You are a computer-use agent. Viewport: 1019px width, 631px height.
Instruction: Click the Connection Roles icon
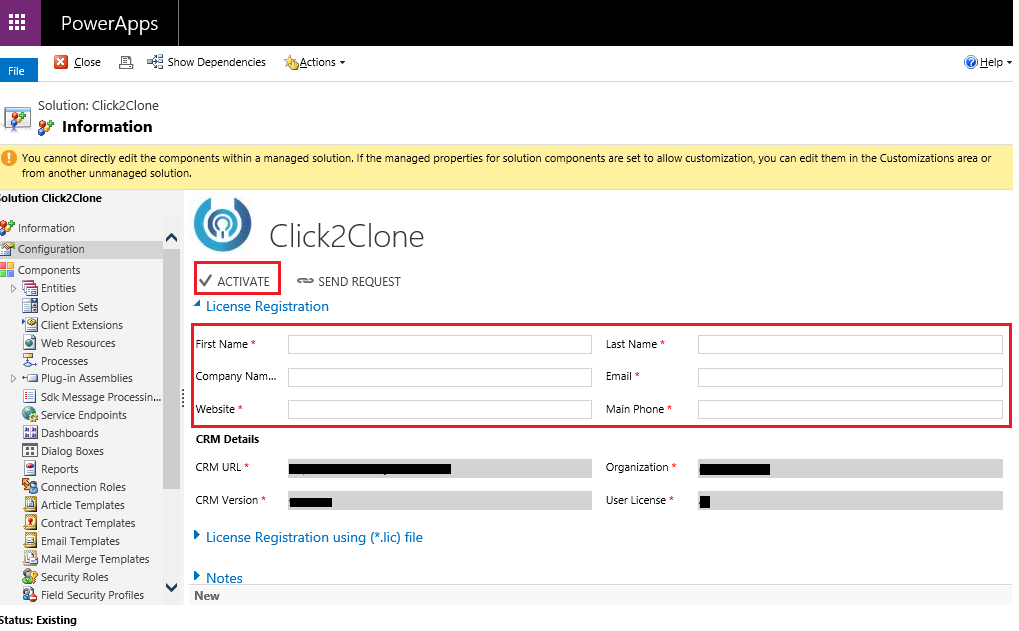click(x=30, y=486)
